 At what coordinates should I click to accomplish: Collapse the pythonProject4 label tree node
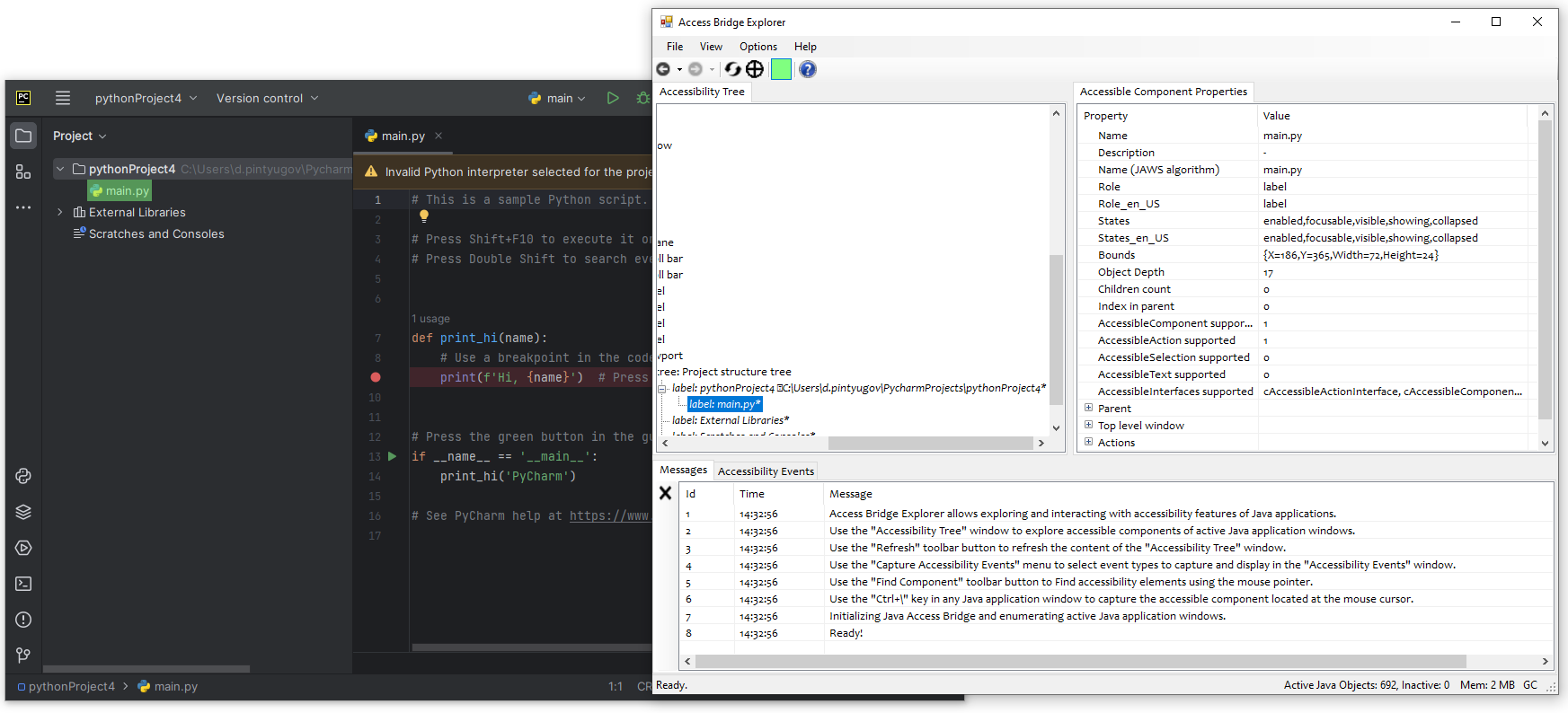(x=662, y=389)
